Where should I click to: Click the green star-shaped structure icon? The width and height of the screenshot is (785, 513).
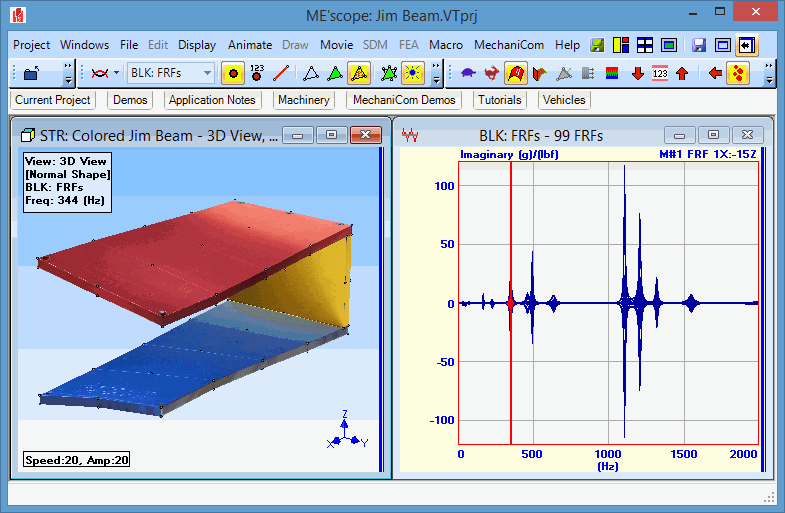click(388, 74)
